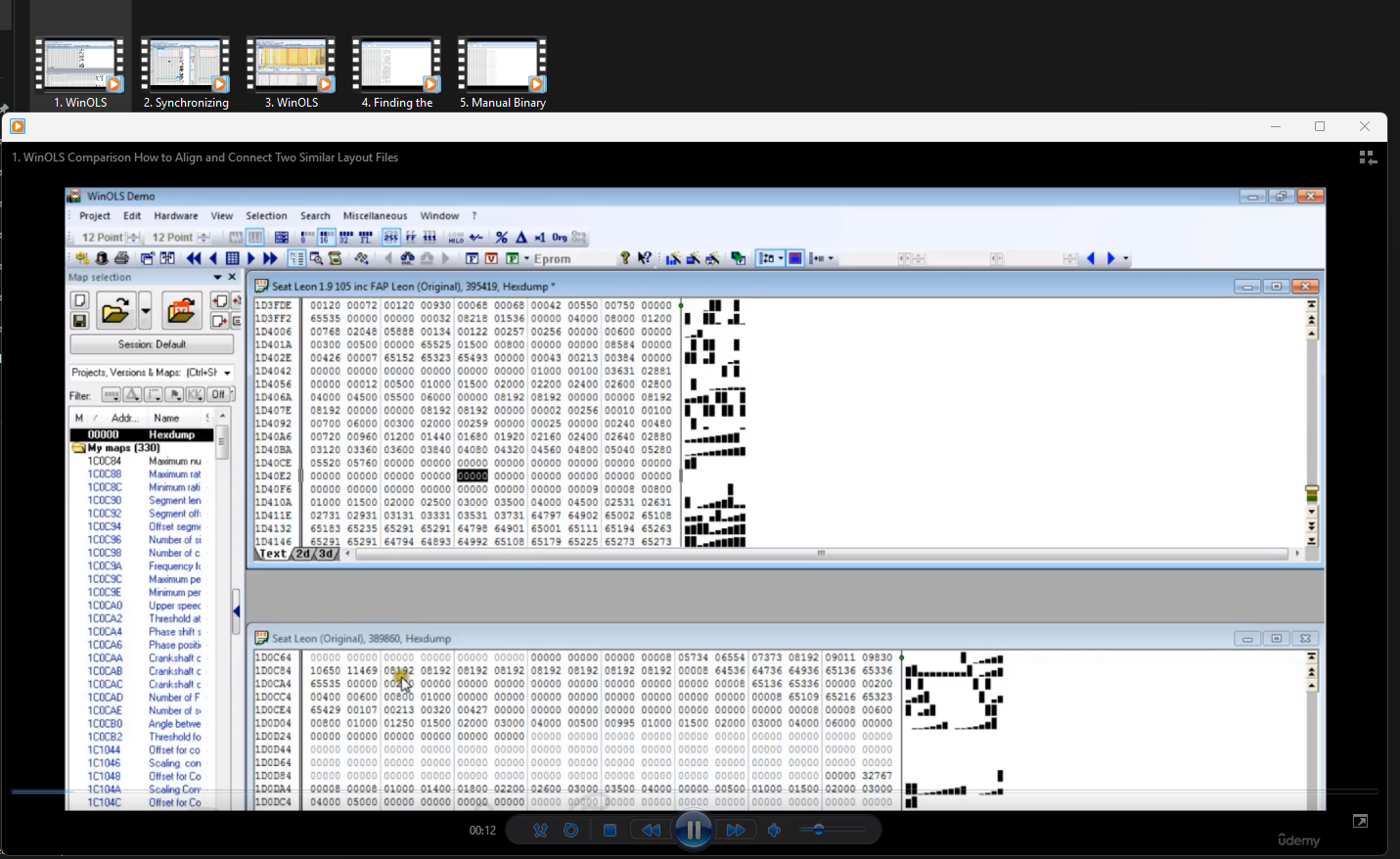Click the Session: Default button

point(152,343)
